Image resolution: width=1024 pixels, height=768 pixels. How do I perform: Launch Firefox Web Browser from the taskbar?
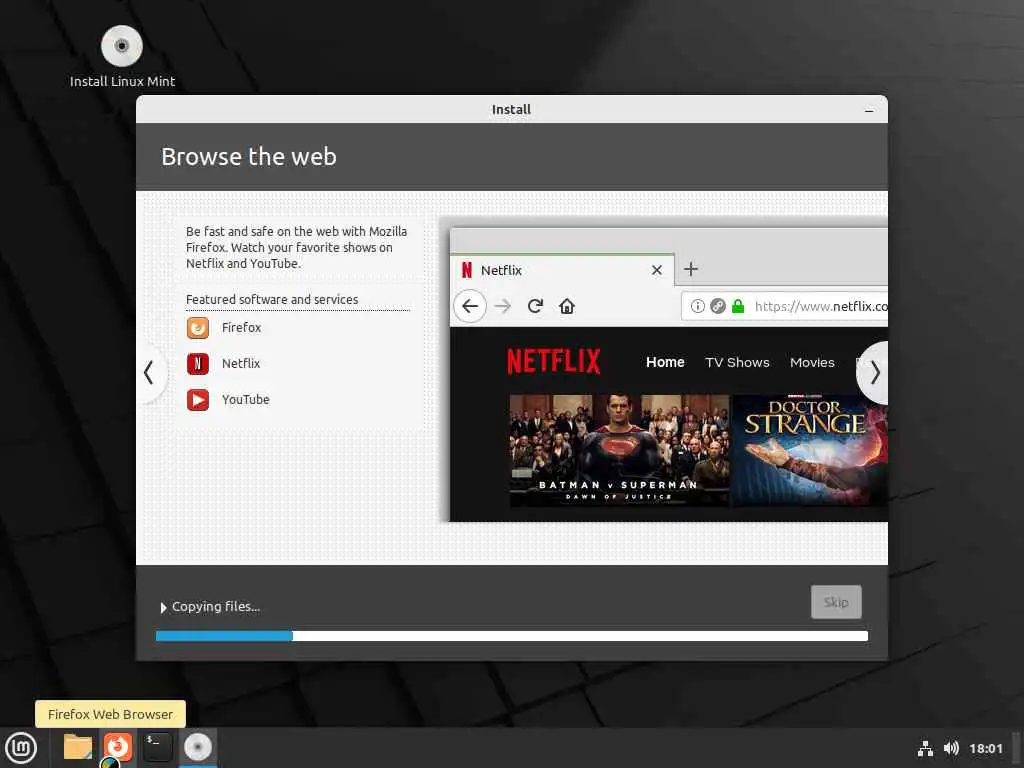coord(118,747)
